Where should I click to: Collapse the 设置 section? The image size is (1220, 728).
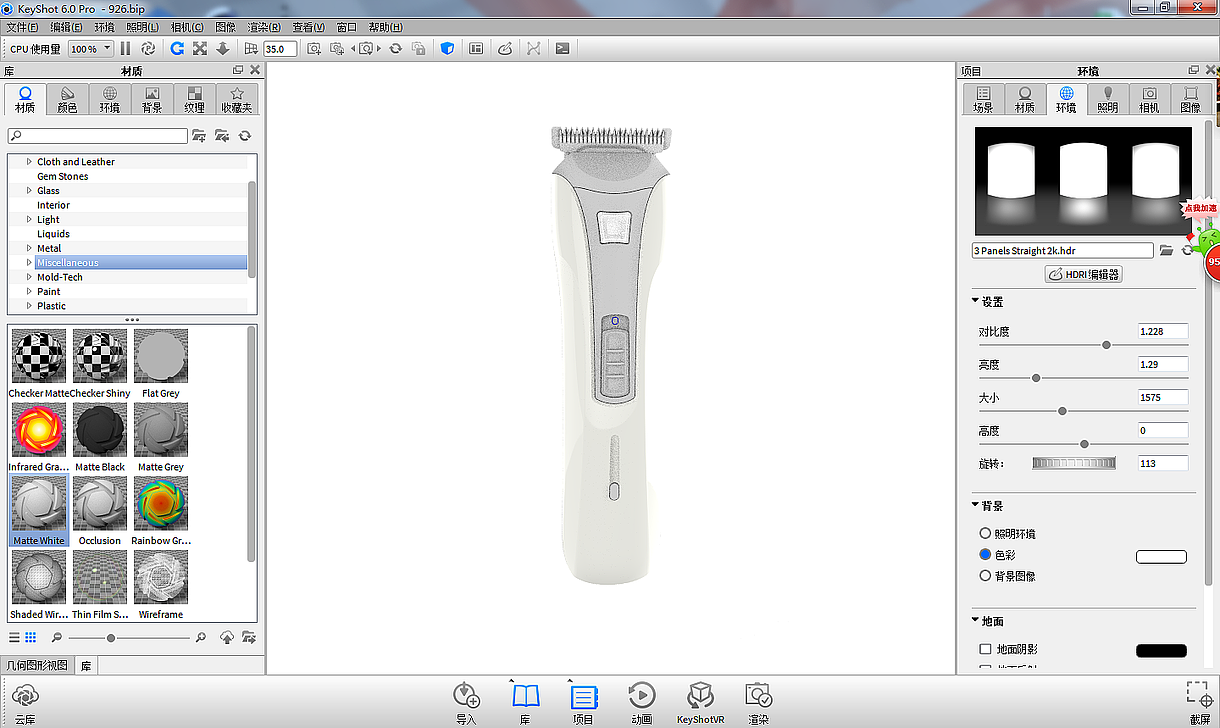tap(975, 301)
